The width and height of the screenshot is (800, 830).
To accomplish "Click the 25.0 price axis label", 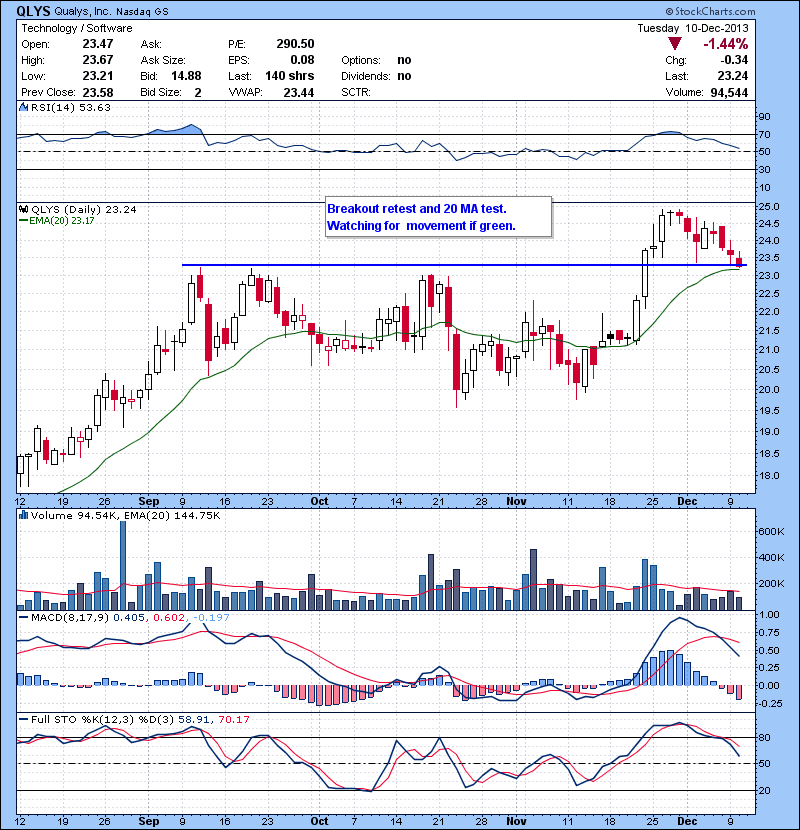I will tap(769, 206).
